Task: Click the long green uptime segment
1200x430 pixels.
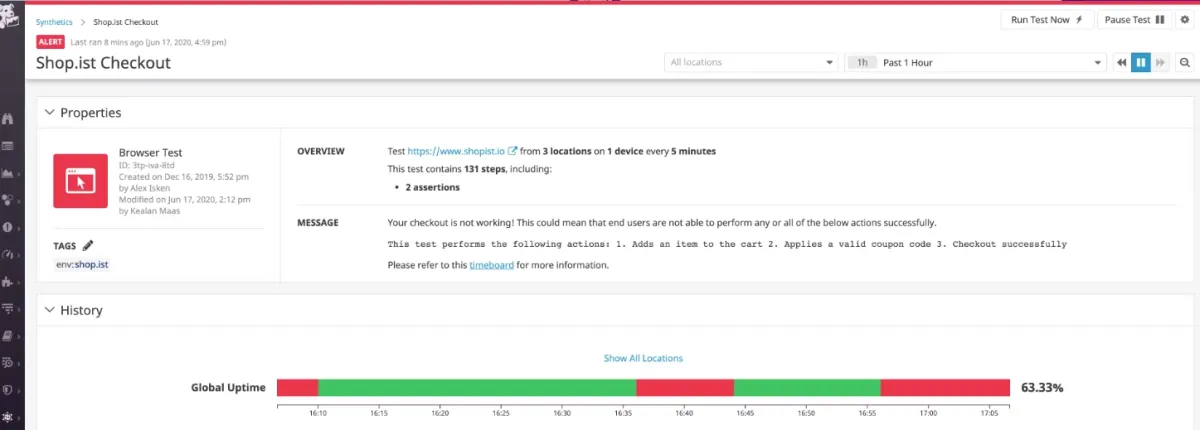Action: [477, 387]
